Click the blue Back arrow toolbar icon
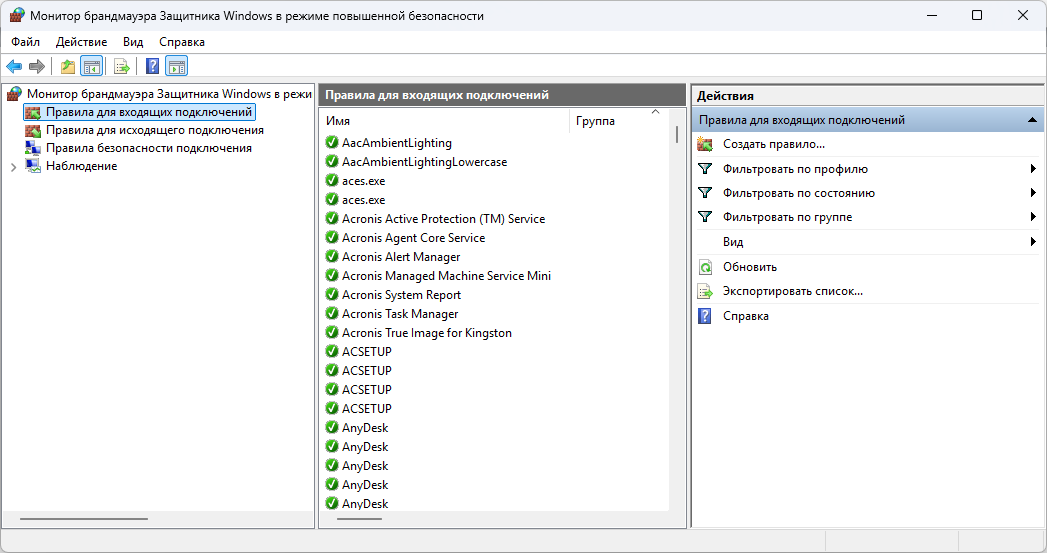This screenshot has width=1047, height=553. (14, 66)
